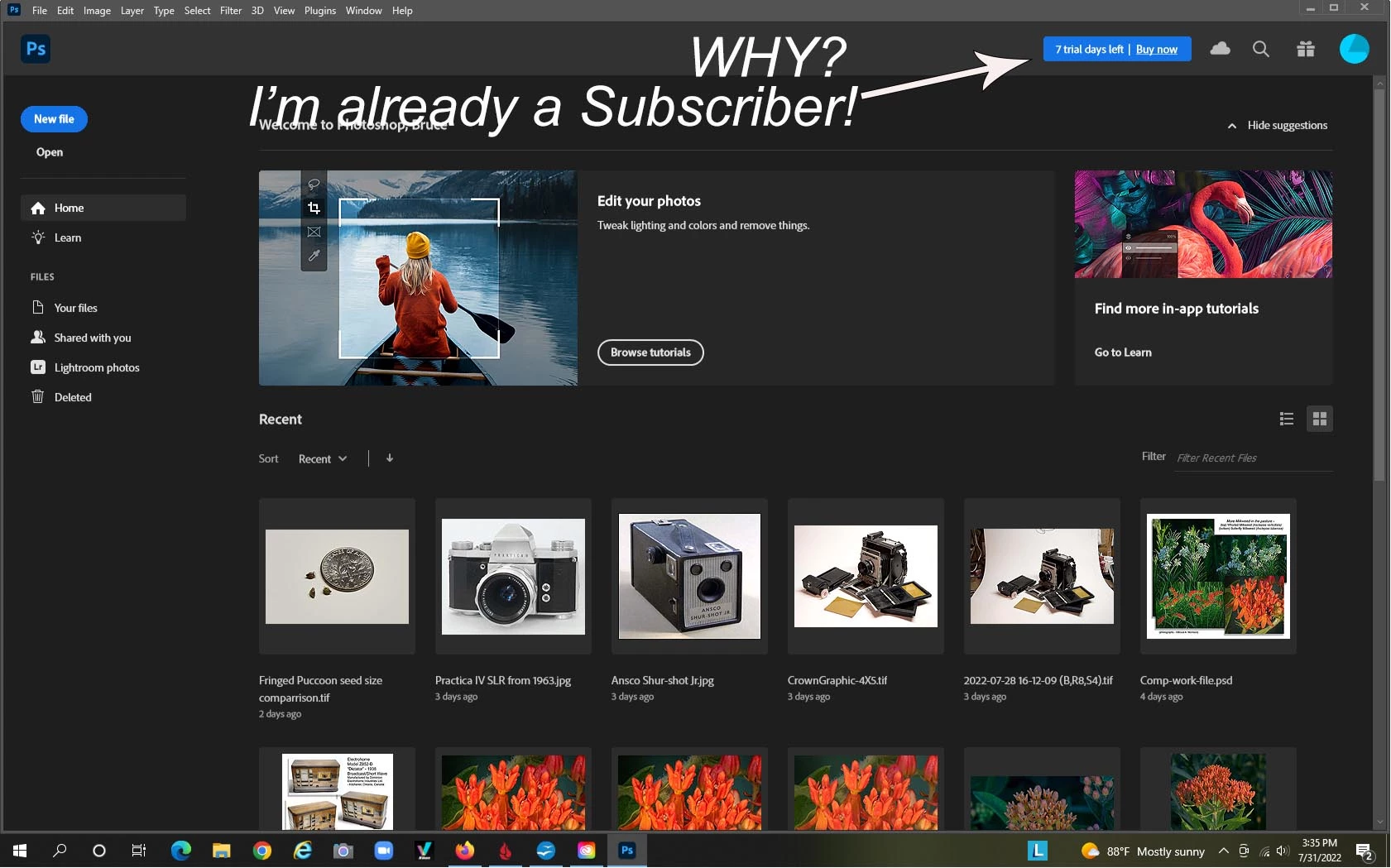Open the Layer menu
This screenshot has width=1391, height=868.
point(132,11)
